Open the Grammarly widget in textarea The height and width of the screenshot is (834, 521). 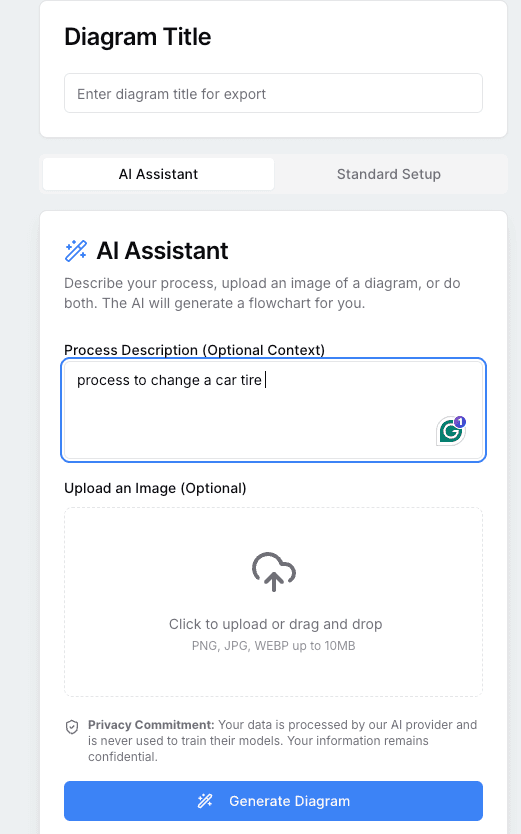pos(450,431)
